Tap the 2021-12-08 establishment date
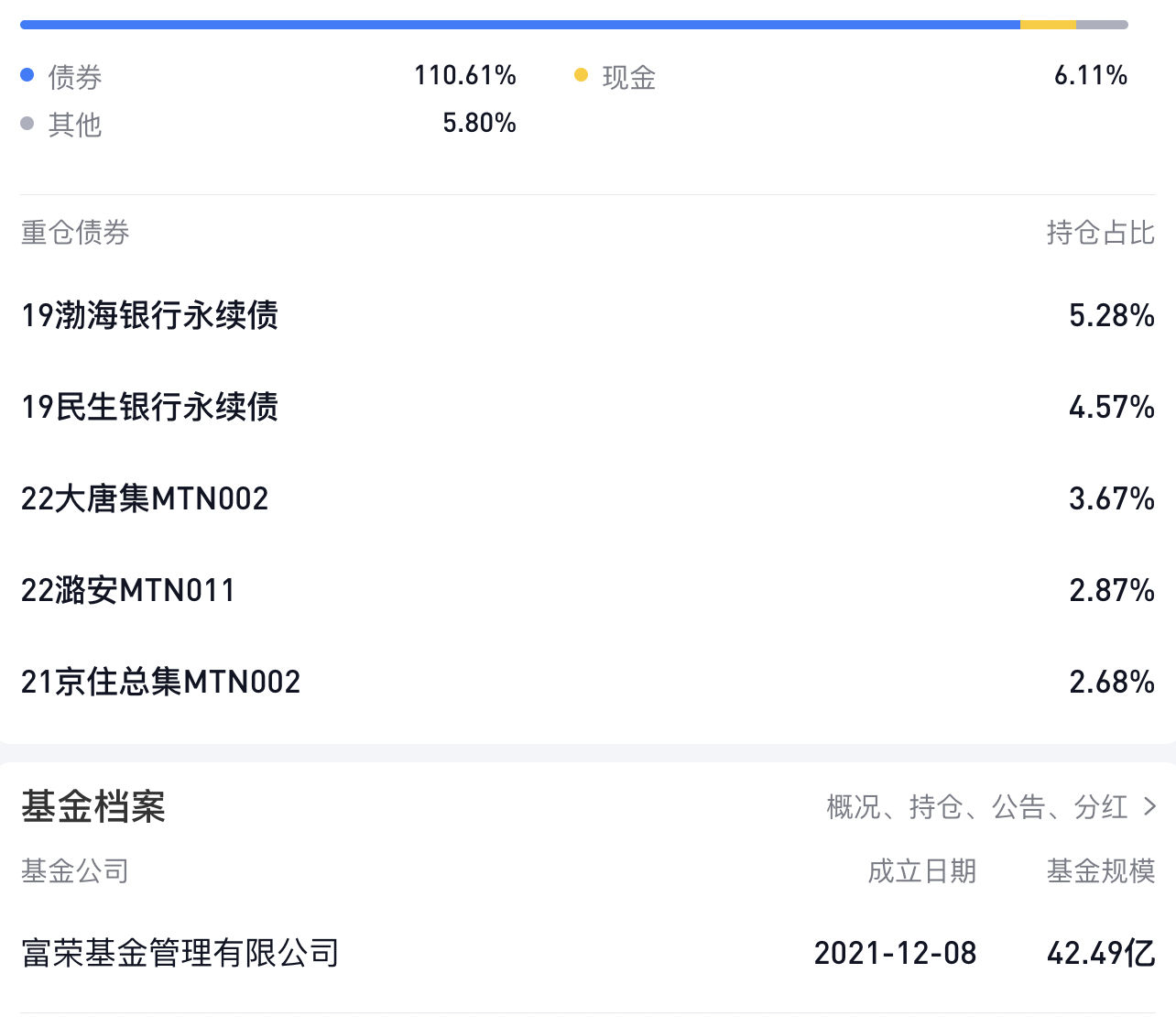 (x=895, y=953)
